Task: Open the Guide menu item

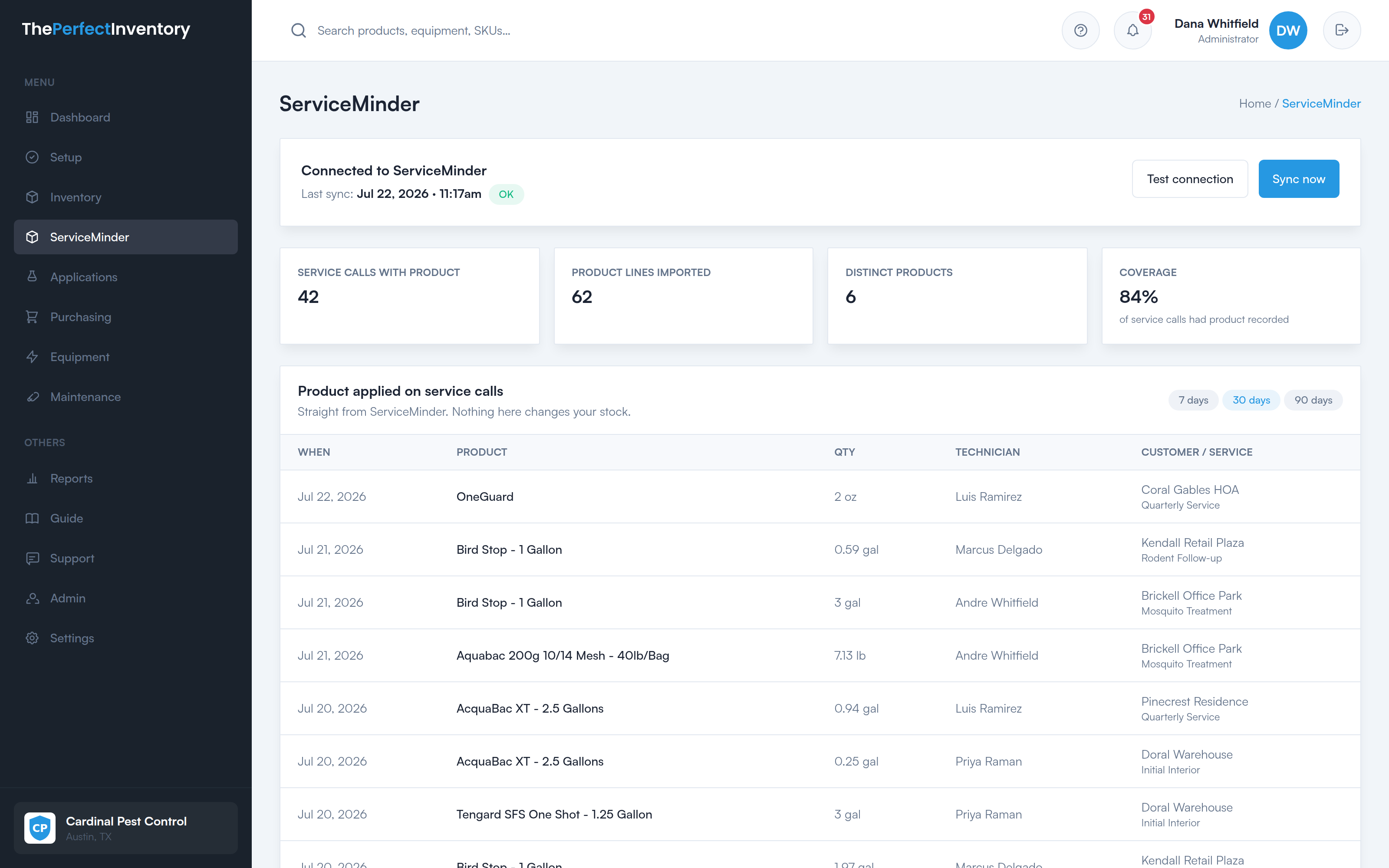Action: click(x=126, y=518)
